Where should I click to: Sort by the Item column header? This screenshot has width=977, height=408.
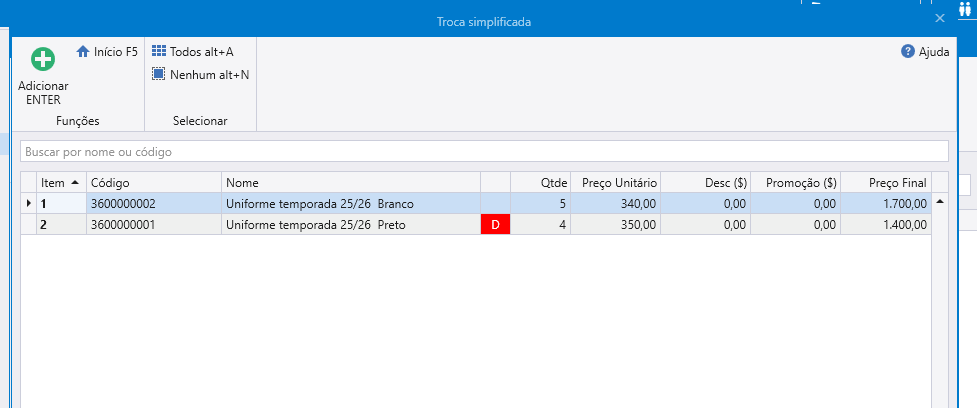tap(60, 183)
